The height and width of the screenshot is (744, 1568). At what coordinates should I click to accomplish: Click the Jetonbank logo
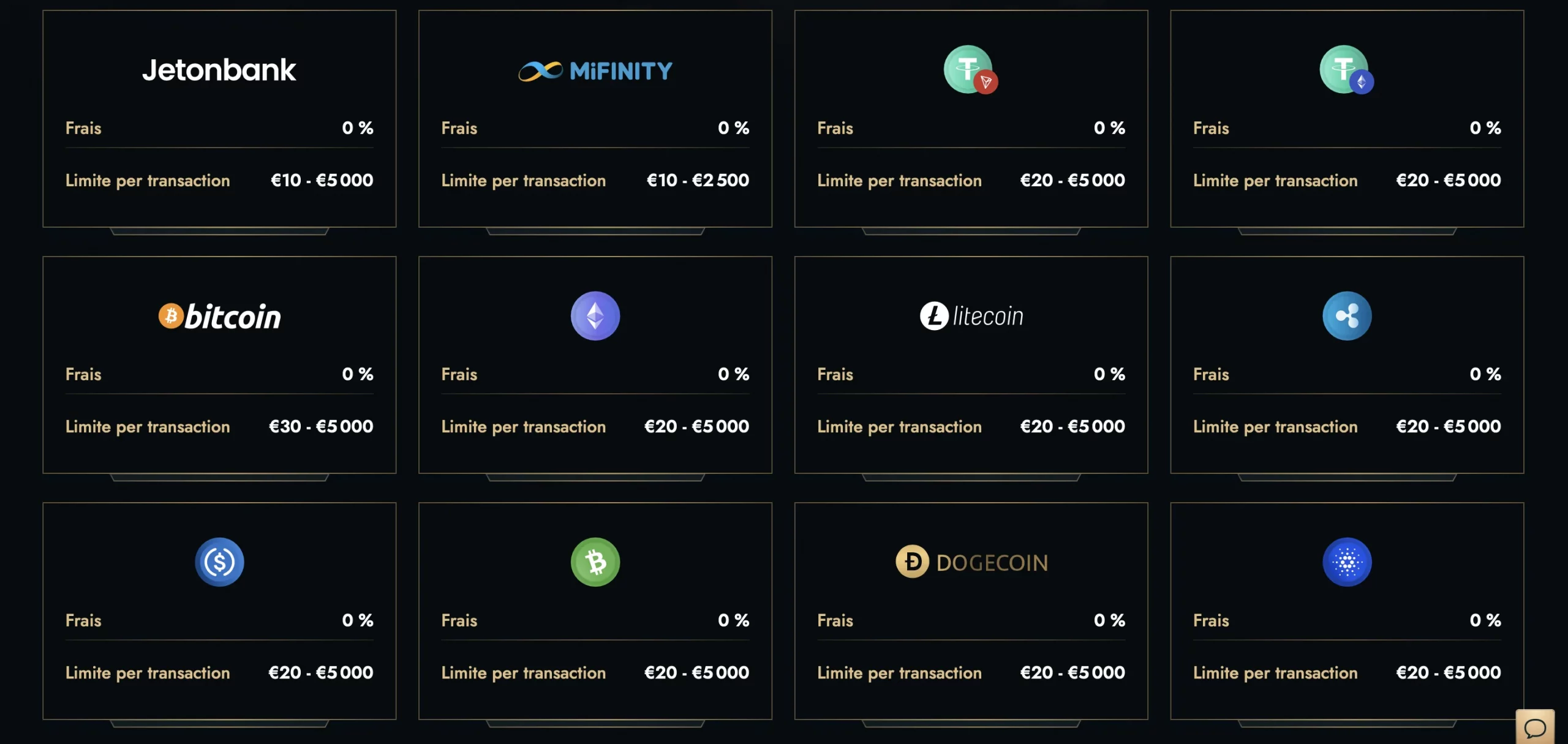point(219,70)
